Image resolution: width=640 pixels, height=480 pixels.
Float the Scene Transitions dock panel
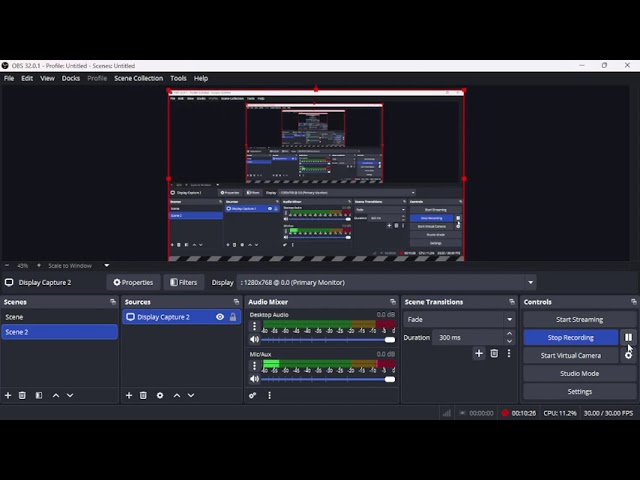point(512,302)
